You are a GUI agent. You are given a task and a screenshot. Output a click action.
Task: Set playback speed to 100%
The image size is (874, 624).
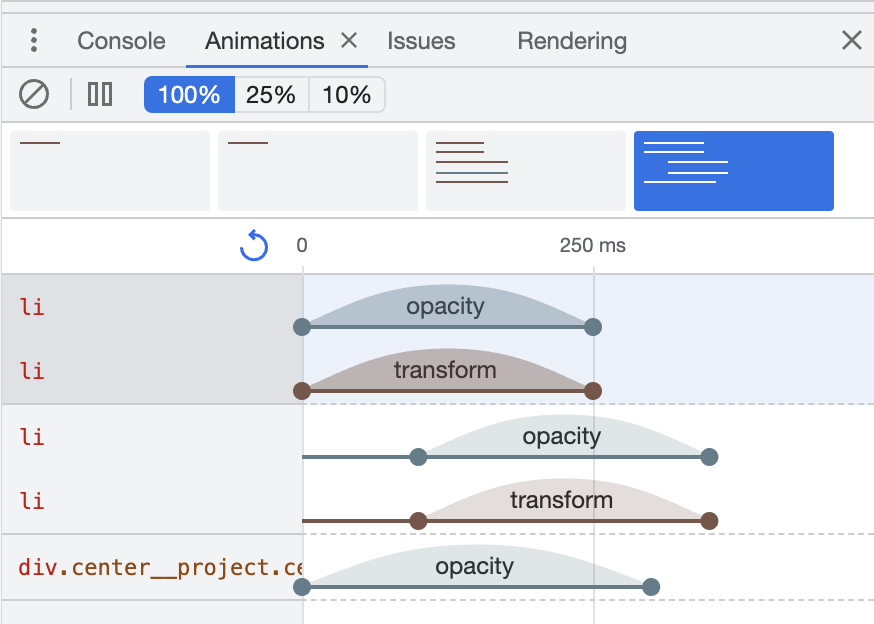(190, 94)
